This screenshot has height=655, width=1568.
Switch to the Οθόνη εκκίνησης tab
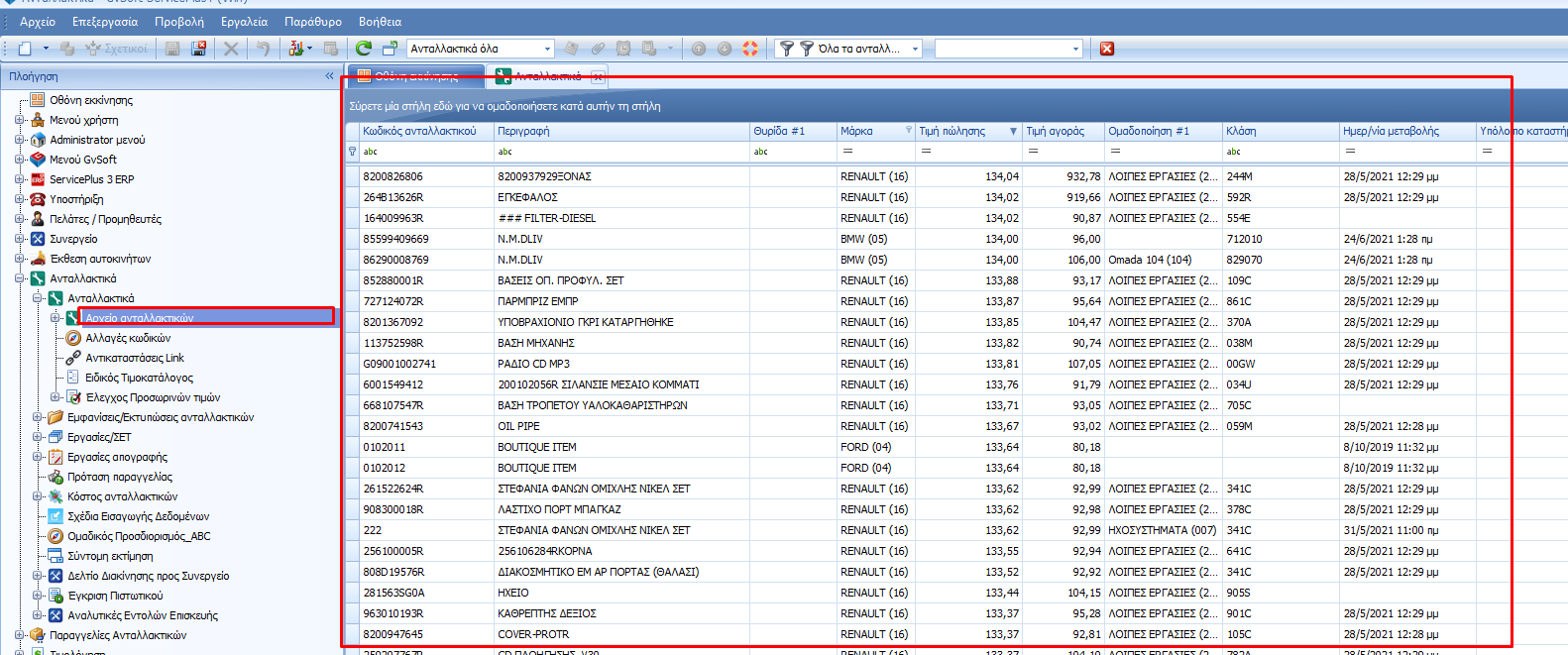414,76
